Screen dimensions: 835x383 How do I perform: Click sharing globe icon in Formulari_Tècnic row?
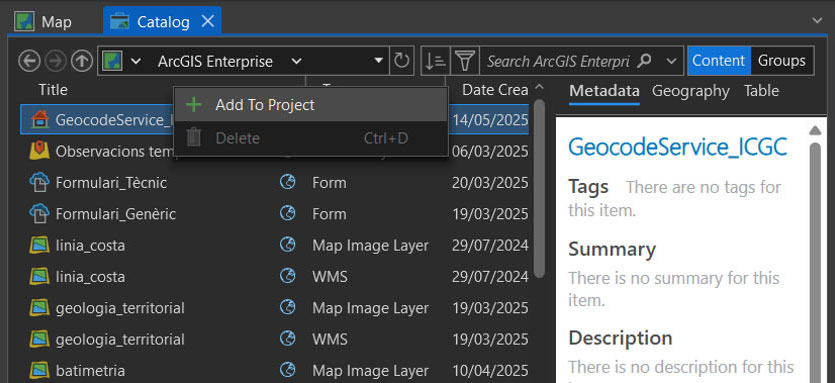[x=288, y=183]
